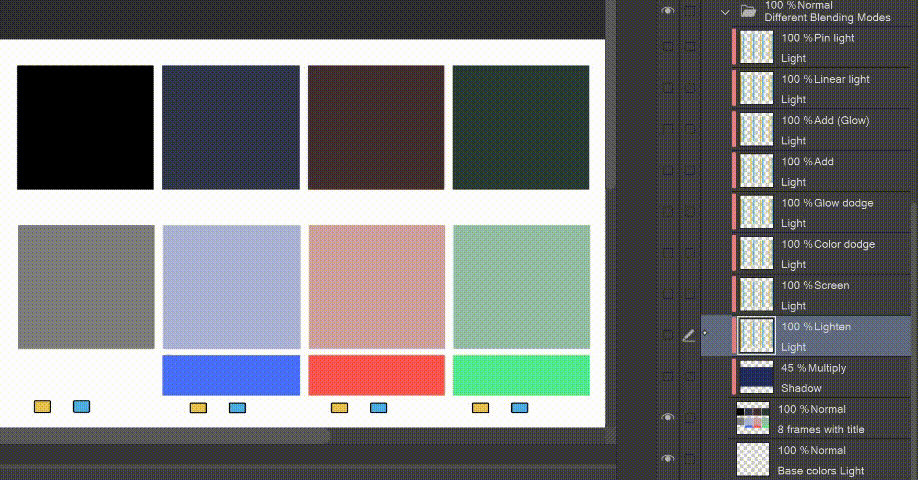Select the '100 % Add' layer name
Image resolution: width=918 pixels, height=480 pixels.
point(807,162)
